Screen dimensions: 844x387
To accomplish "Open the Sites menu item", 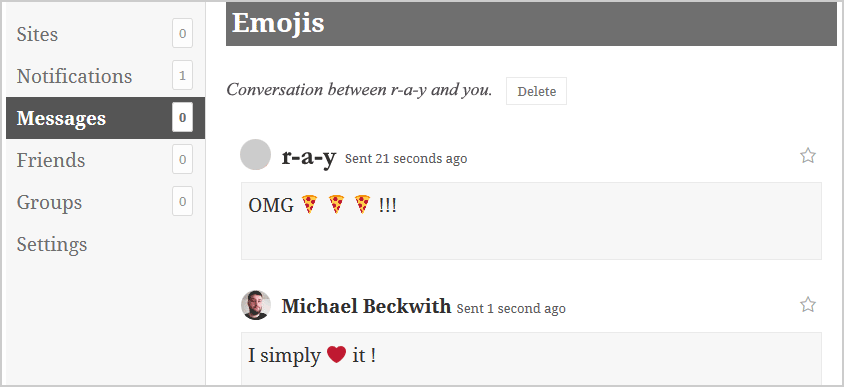I will [x=105, y=34].
